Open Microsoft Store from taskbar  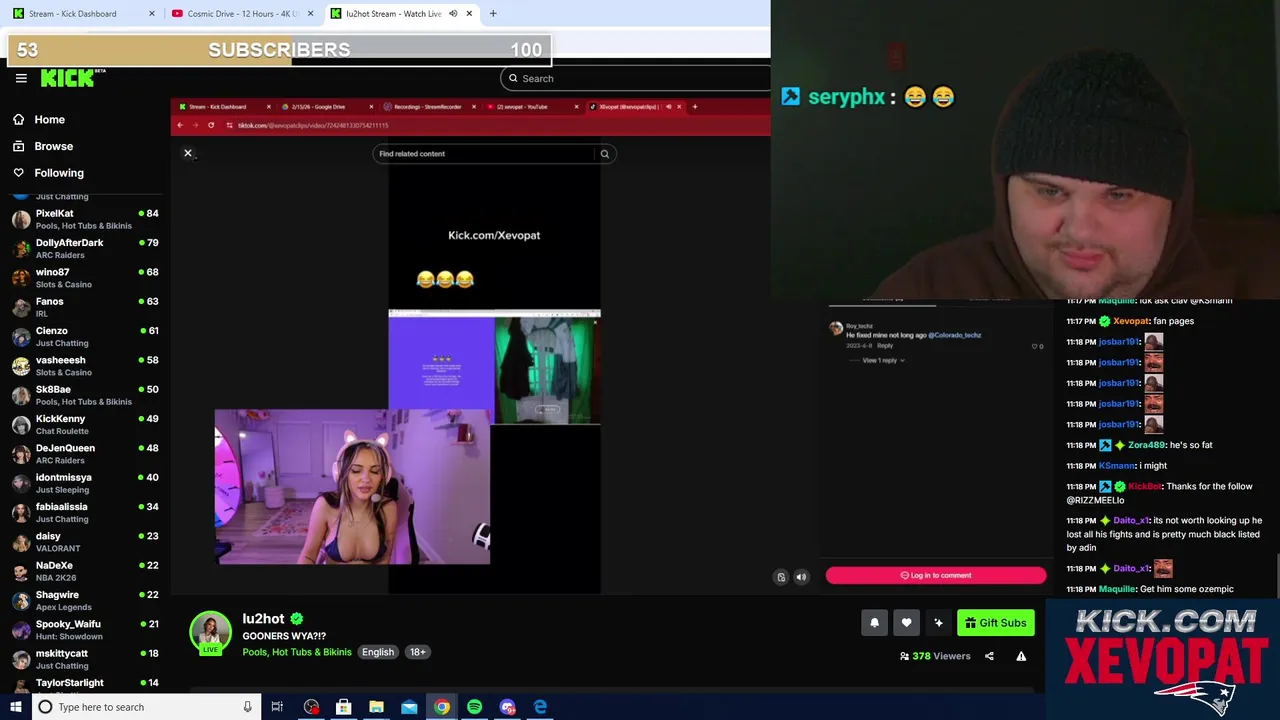[343, 707]
